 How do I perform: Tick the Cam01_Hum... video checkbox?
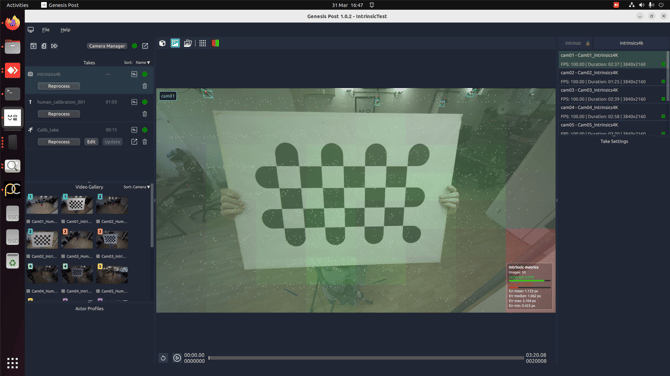point(29,221)
